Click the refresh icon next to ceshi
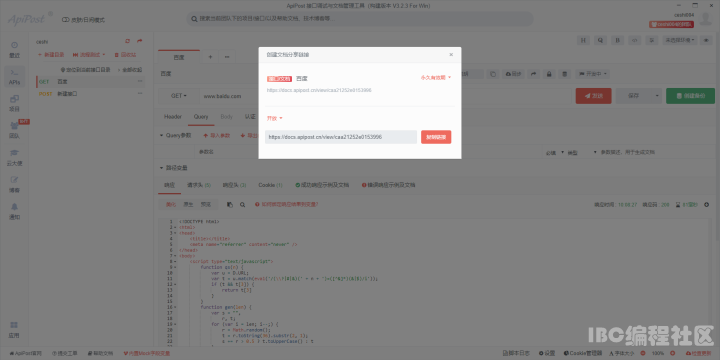The image size is (720, 360). 128,41
